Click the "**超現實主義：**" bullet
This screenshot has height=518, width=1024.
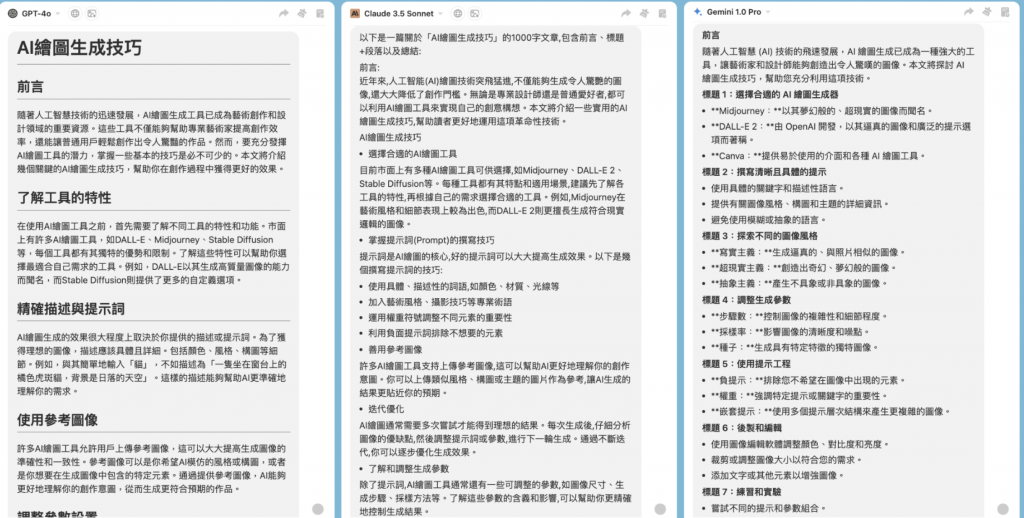click(803, 268)
